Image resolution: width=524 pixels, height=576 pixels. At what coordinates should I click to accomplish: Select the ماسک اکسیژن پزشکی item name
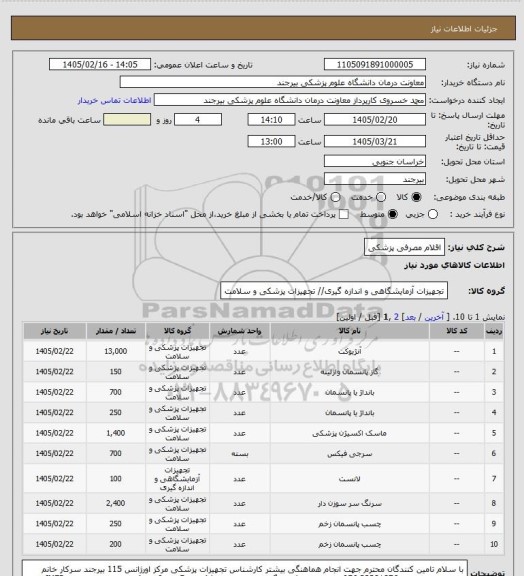349,433
